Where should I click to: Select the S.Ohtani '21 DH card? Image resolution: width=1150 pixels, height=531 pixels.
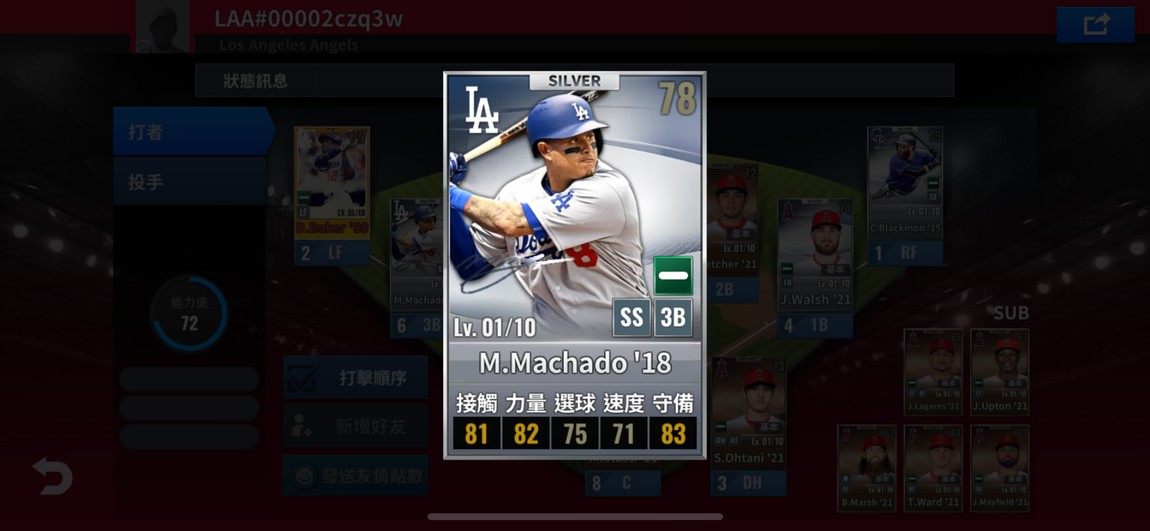(x=748, y=425)
